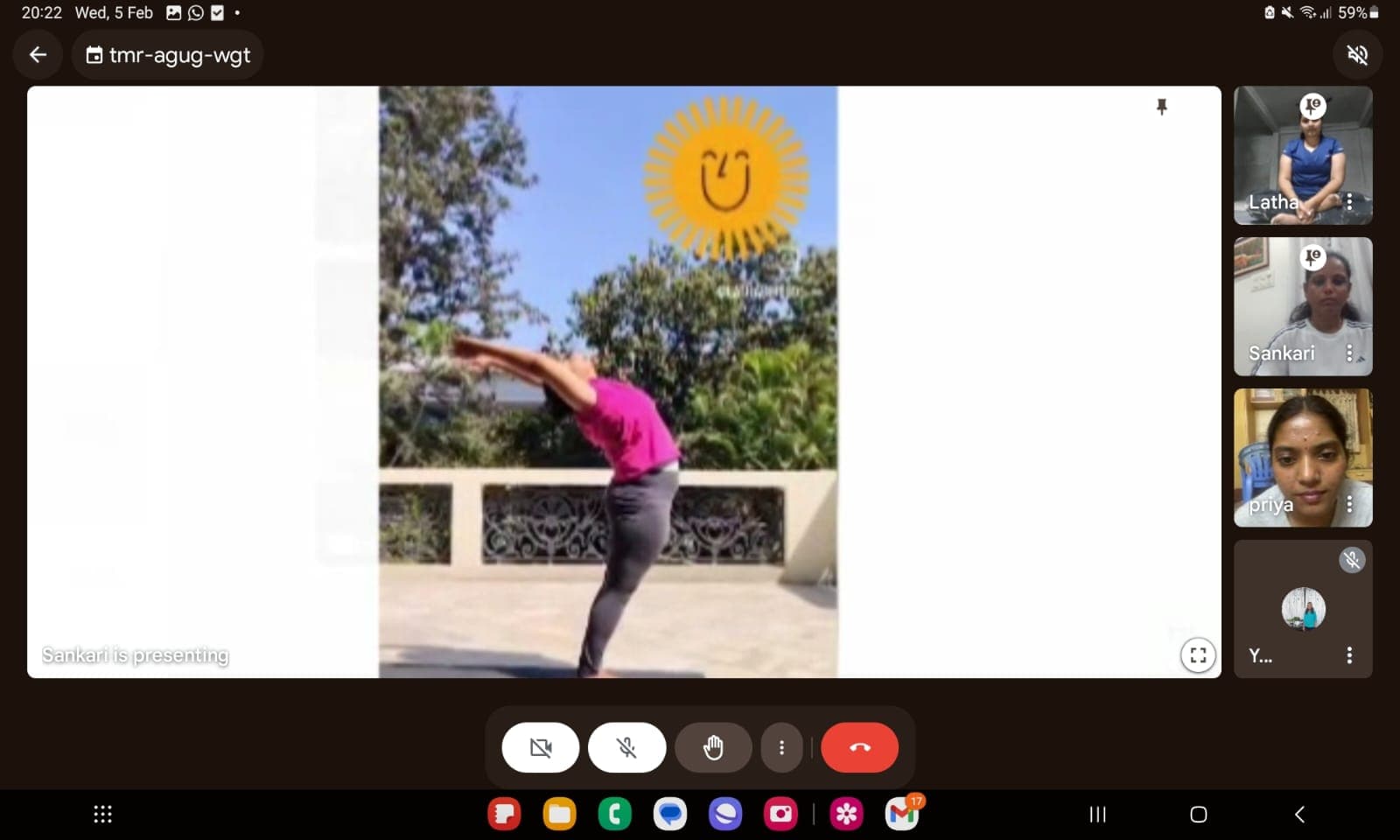The height and width of the screenshot is (840, 1400).
Task: Enter fullscreen on the presentation
Action: [x=1198, y=655]
